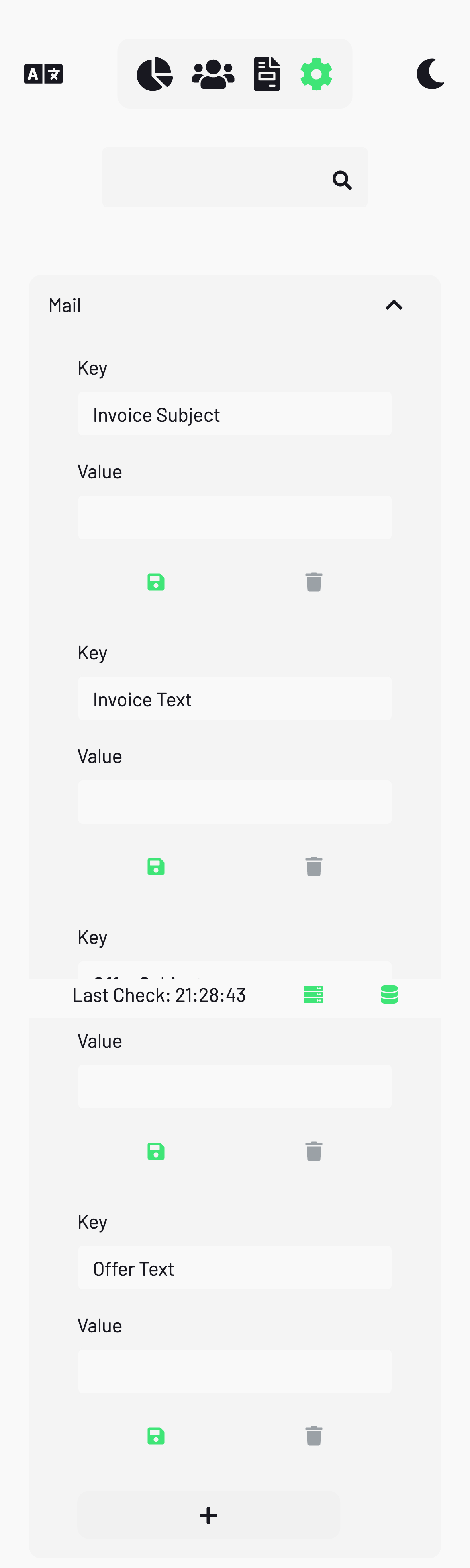The height and width of the screenshot is (1568, 470).
Task: Collapse the Mail section chevron
Action: [x=394, y=305]
